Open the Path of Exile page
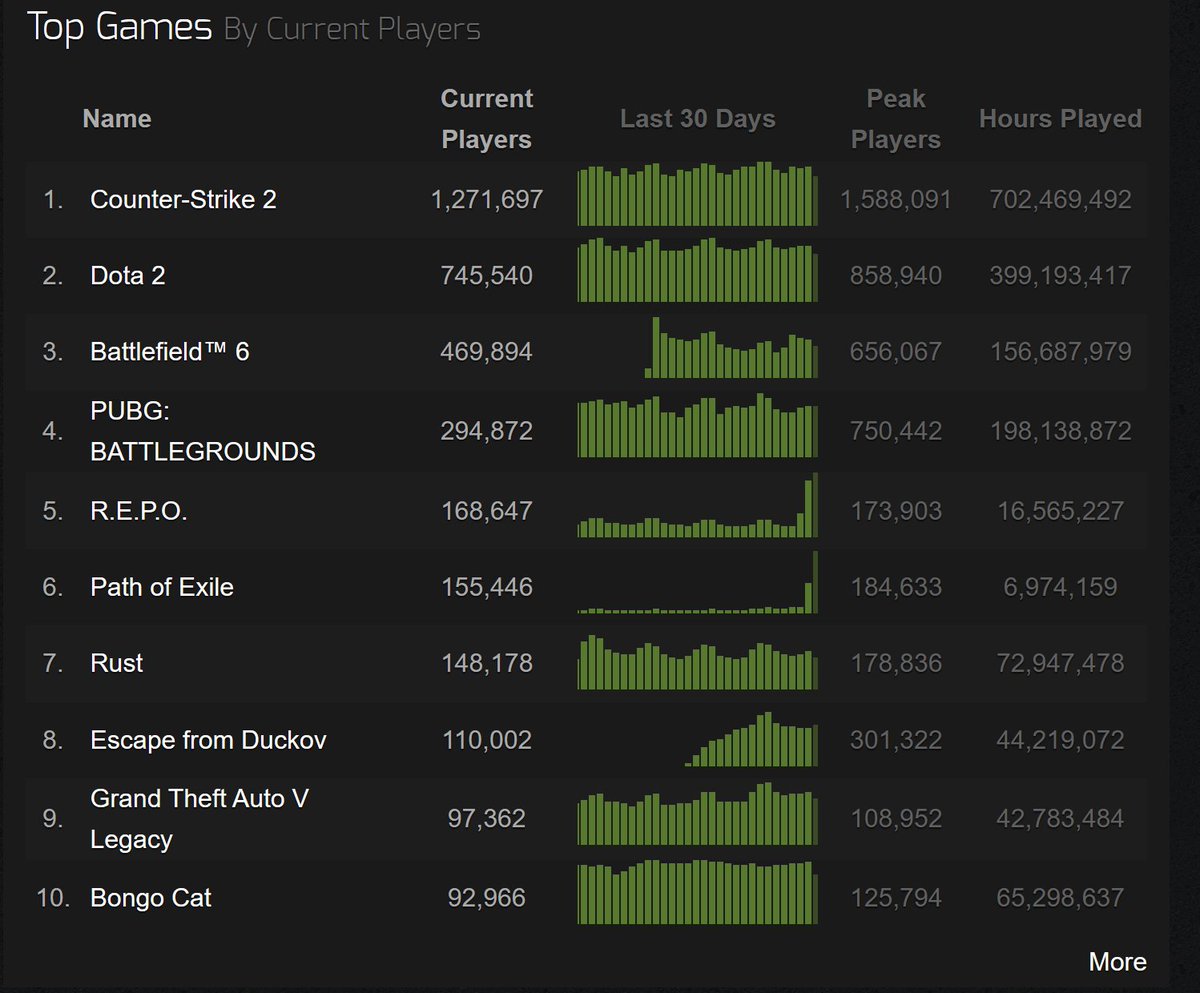 coord(161,588)
